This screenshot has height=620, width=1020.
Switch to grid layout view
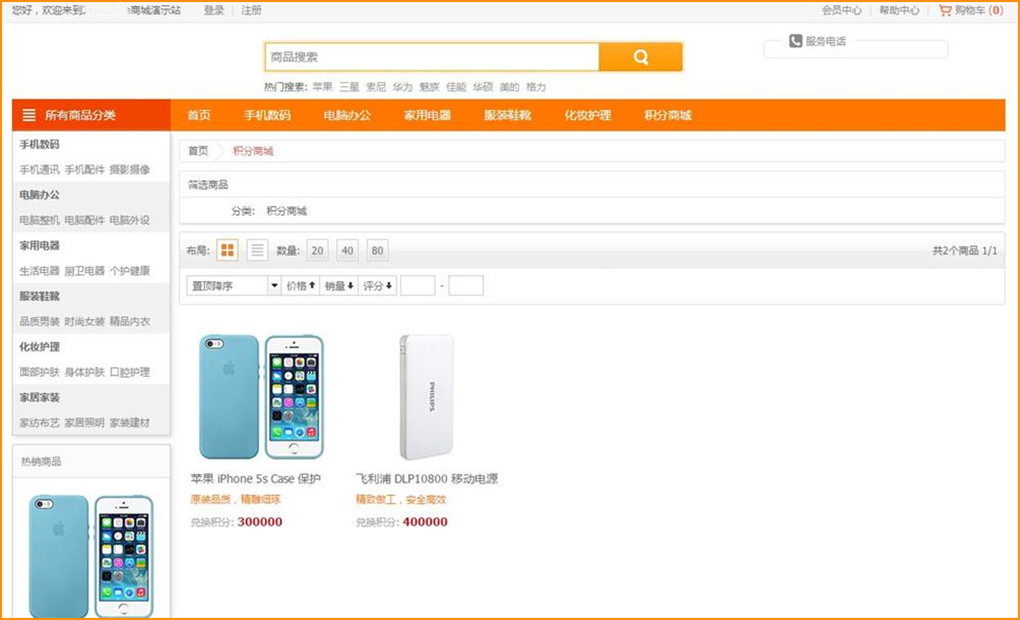(x=228, y=250)
